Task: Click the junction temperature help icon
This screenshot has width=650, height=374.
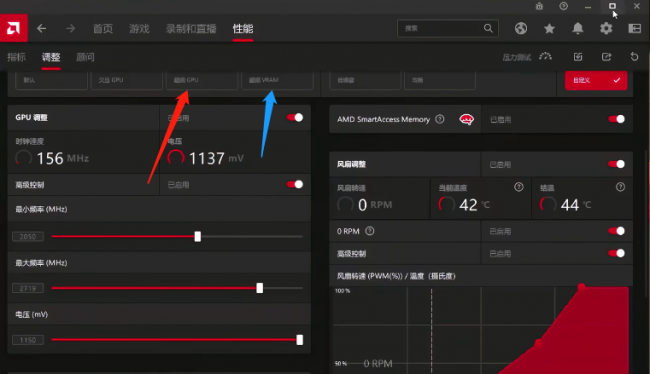Action: (620, 187)
